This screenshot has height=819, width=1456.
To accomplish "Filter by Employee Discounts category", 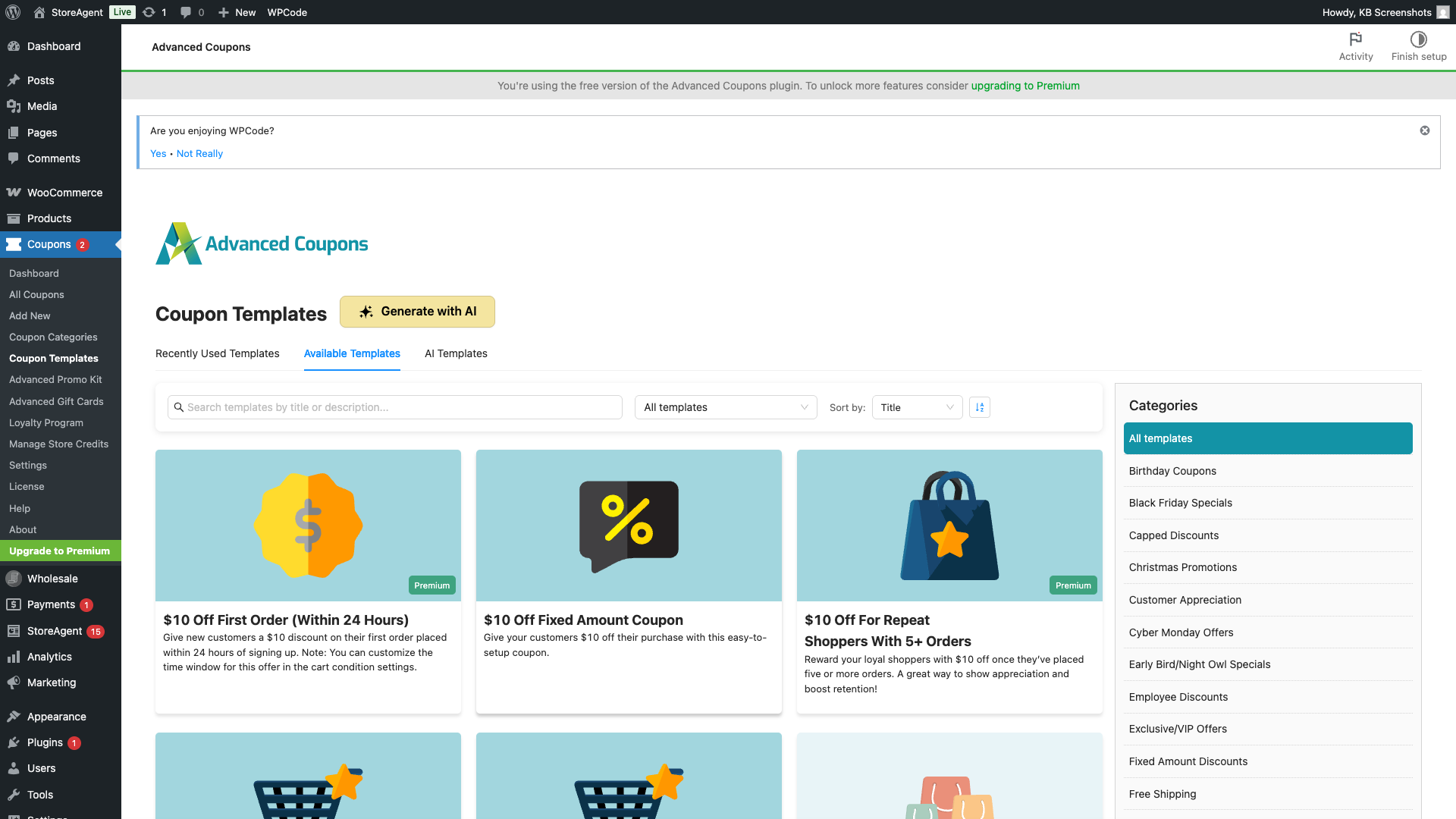I will click(x=1268, y=697).
